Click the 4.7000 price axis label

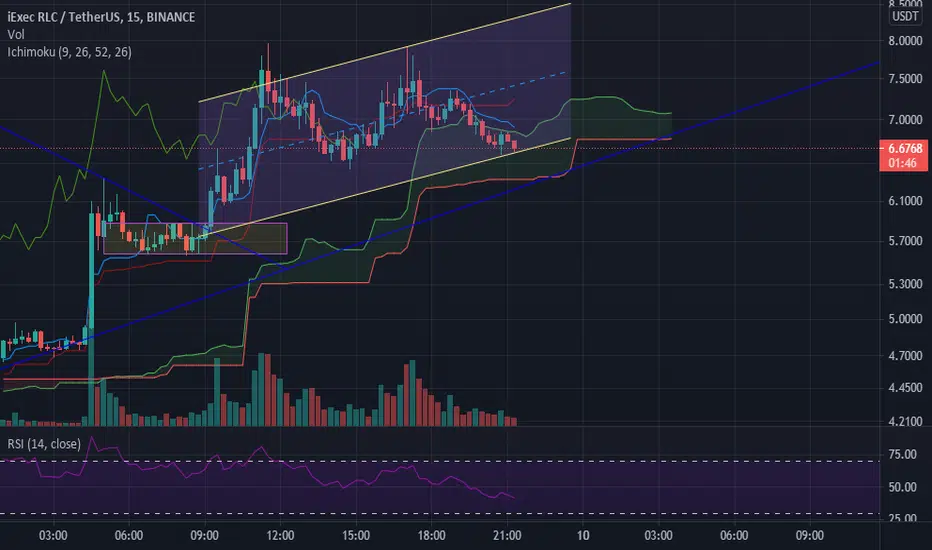(x=905, y=356)
